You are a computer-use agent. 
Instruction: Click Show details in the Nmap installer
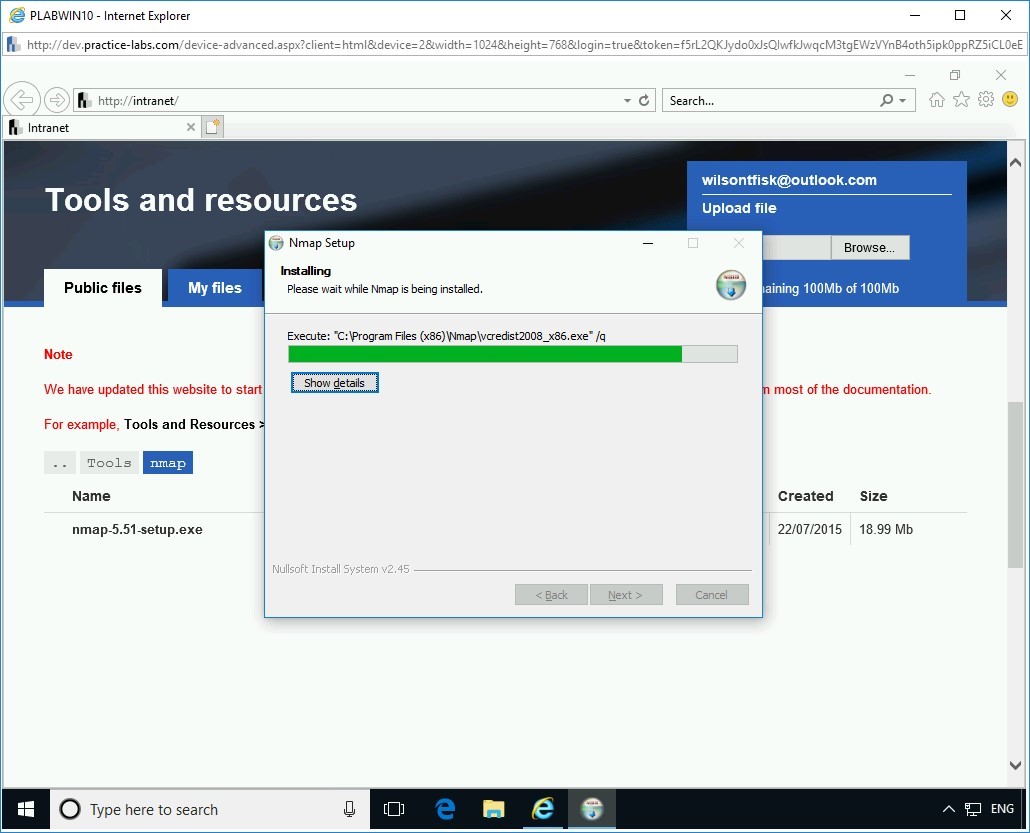334,382
